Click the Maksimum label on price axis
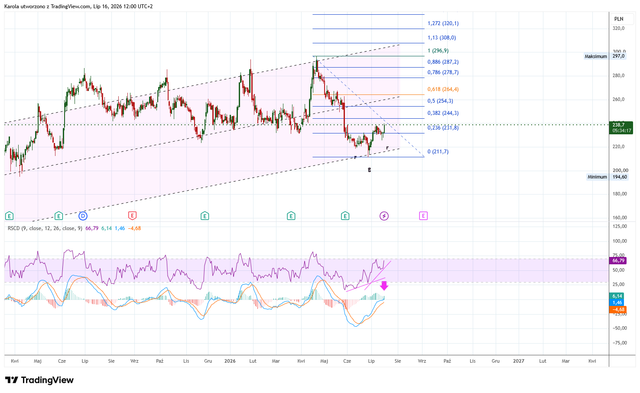Screen dimensions: 640x393 (x=596, y=56)
